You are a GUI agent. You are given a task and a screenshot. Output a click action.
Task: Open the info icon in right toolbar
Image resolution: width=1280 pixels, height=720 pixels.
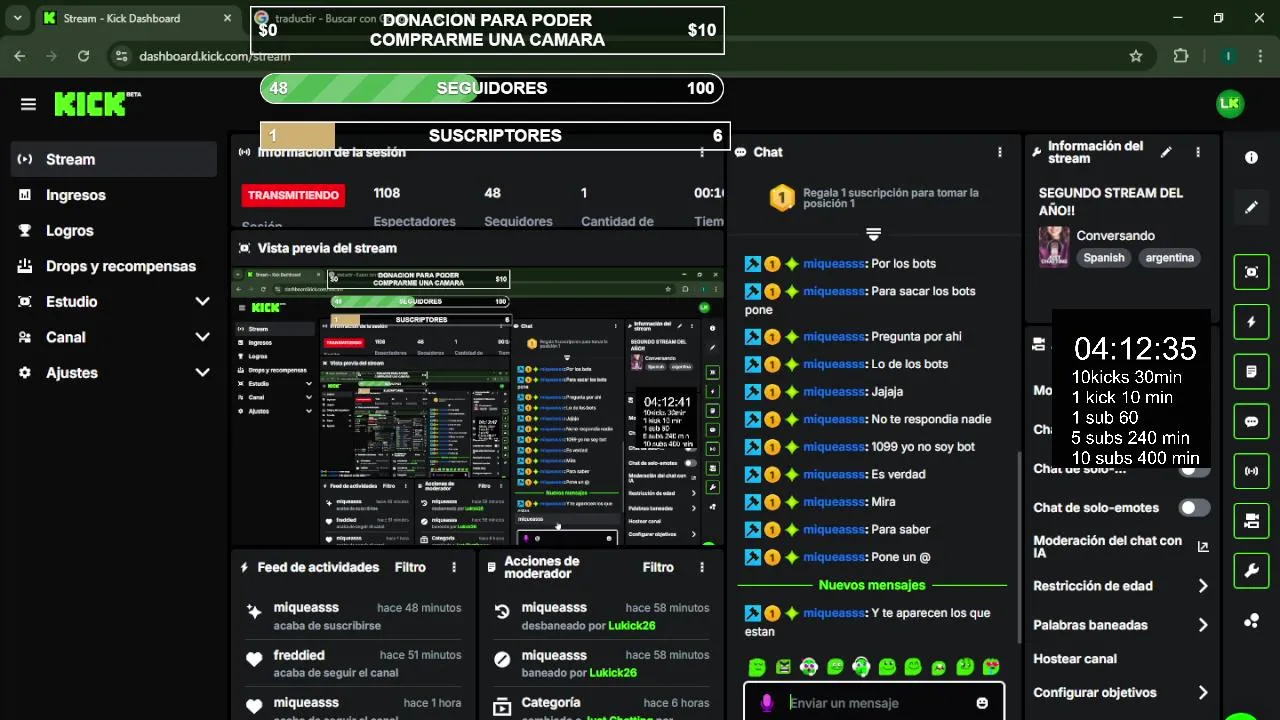point(1251,158)
